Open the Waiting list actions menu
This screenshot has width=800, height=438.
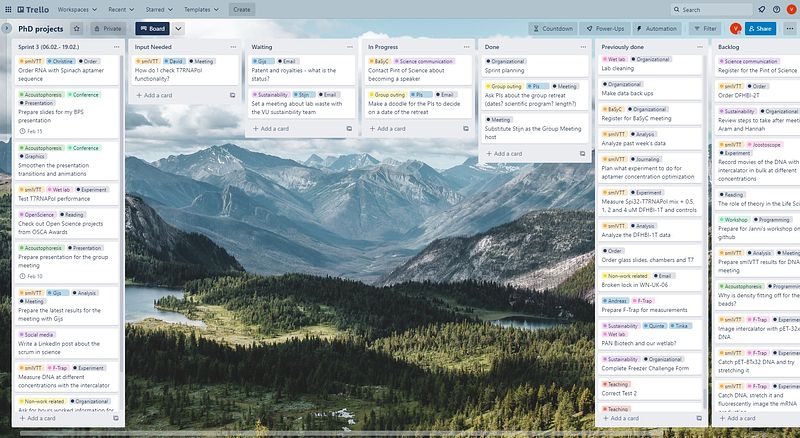[x=349, y=46]
